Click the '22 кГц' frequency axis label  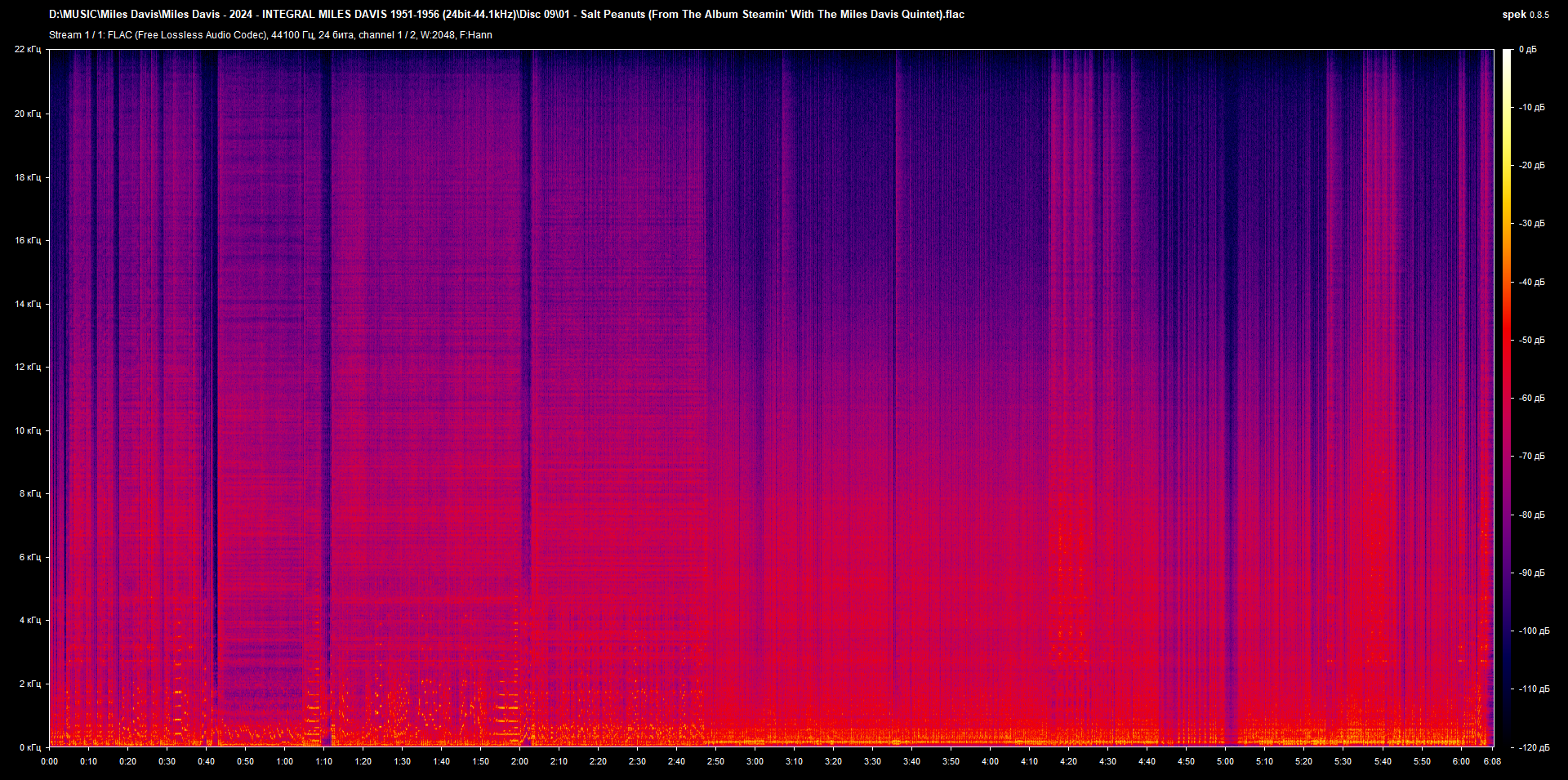coord(27,50)
